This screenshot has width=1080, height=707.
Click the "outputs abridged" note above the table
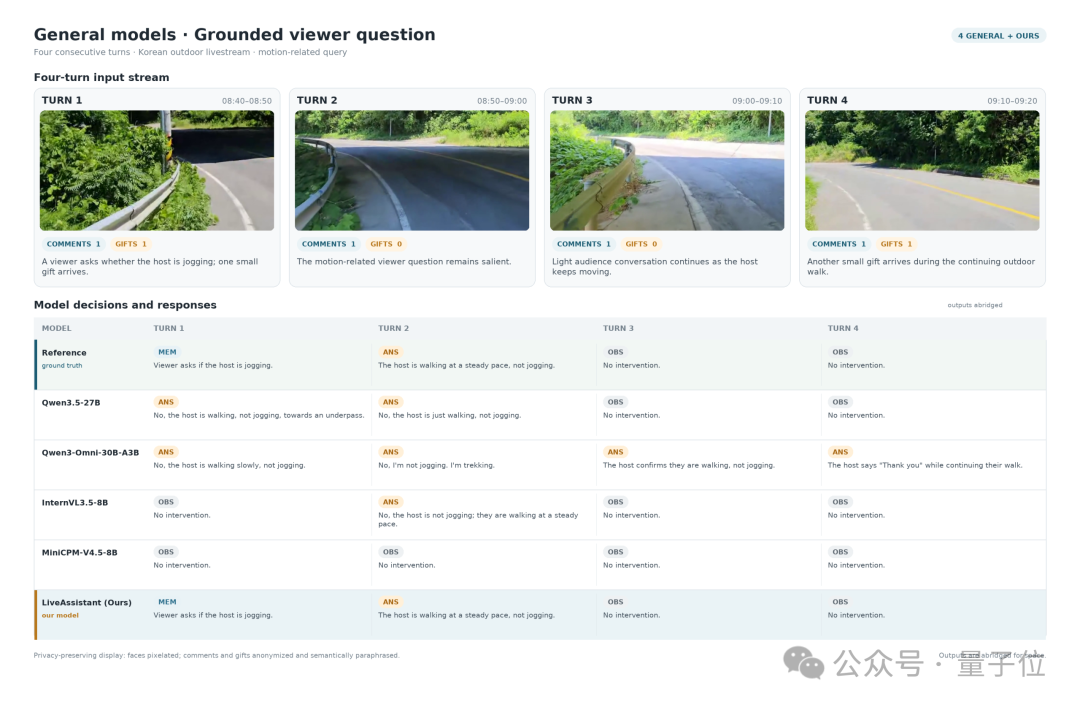coord(975,305)
